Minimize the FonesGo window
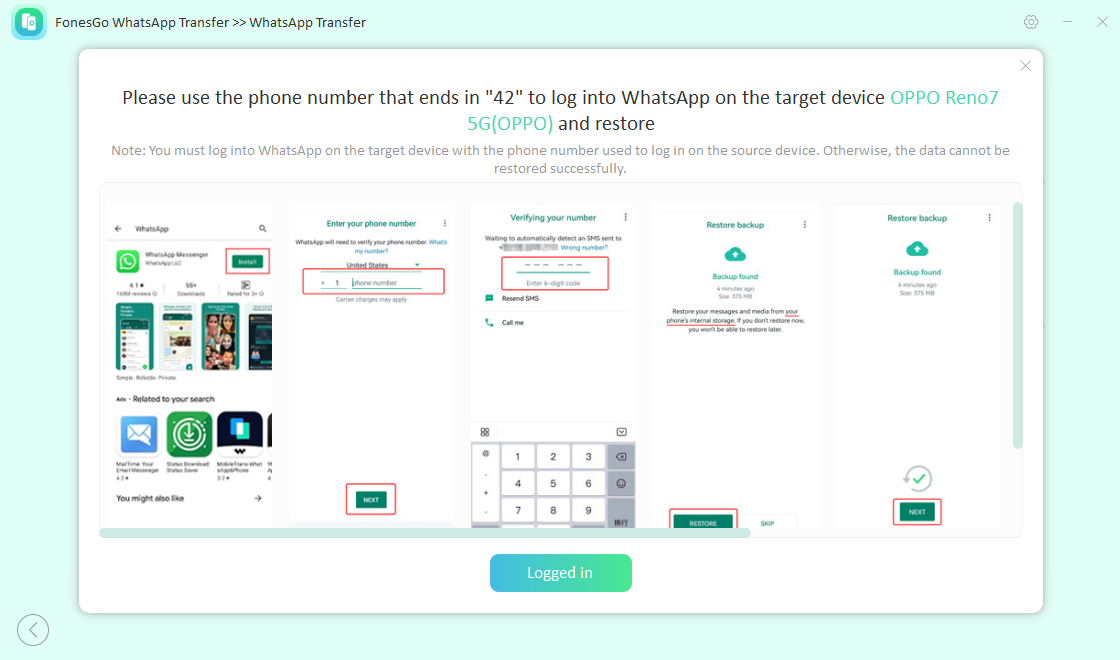Viewport: 1120px width, 660px height. click(x=1067, y=22)
